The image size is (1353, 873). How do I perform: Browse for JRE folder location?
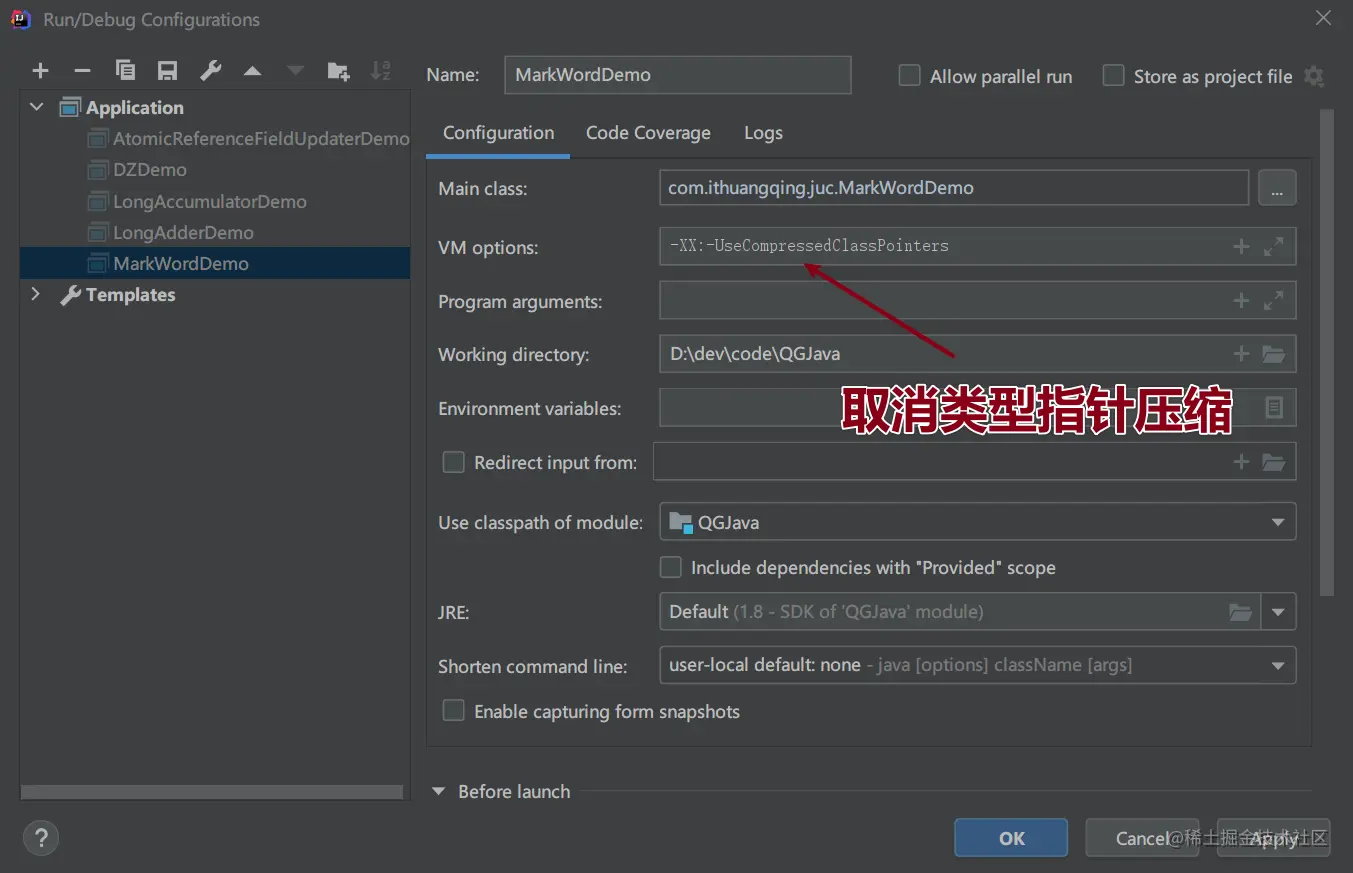pyautogui.click(x=1240, y=611)
